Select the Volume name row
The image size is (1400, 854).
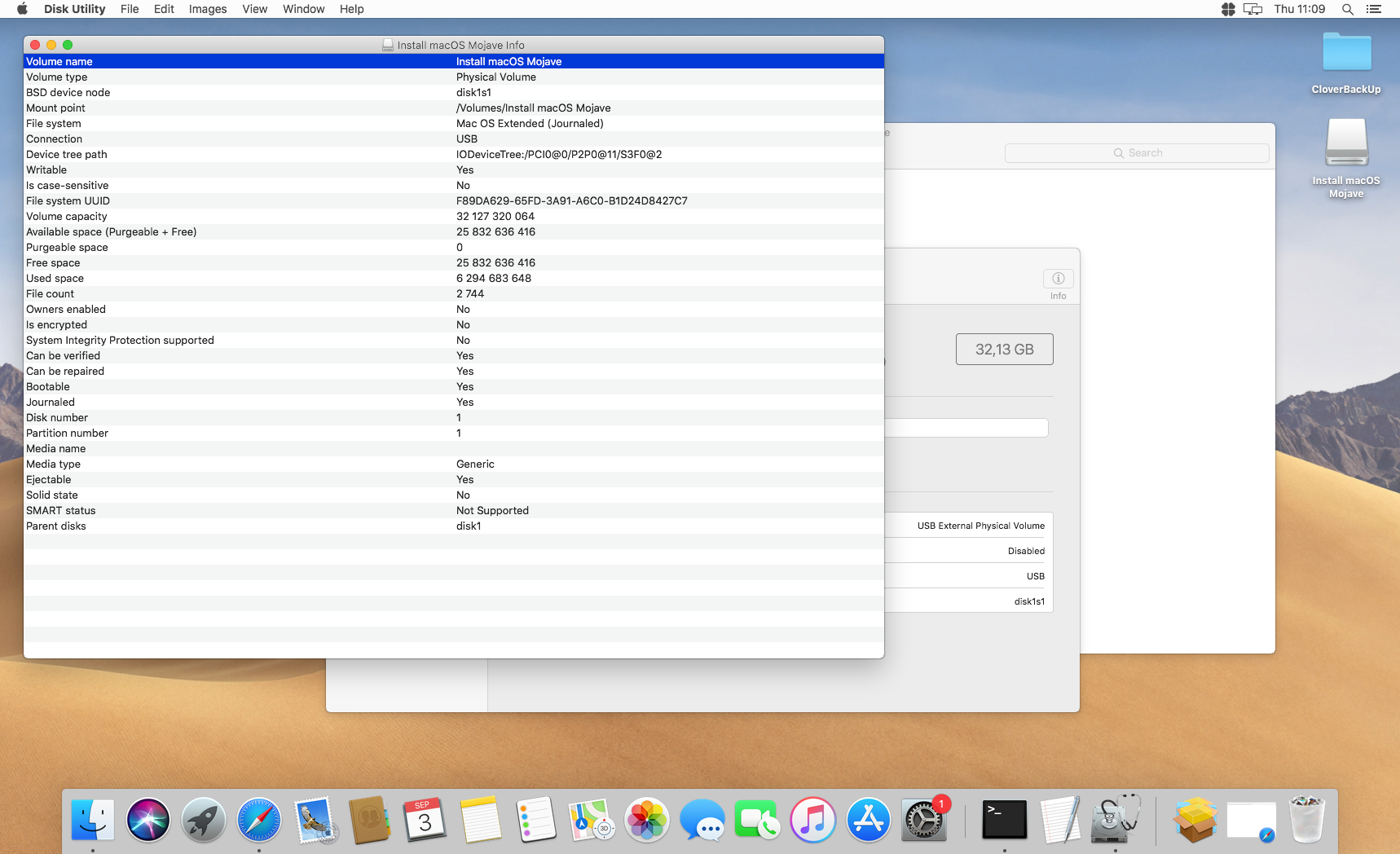(454, 61)
